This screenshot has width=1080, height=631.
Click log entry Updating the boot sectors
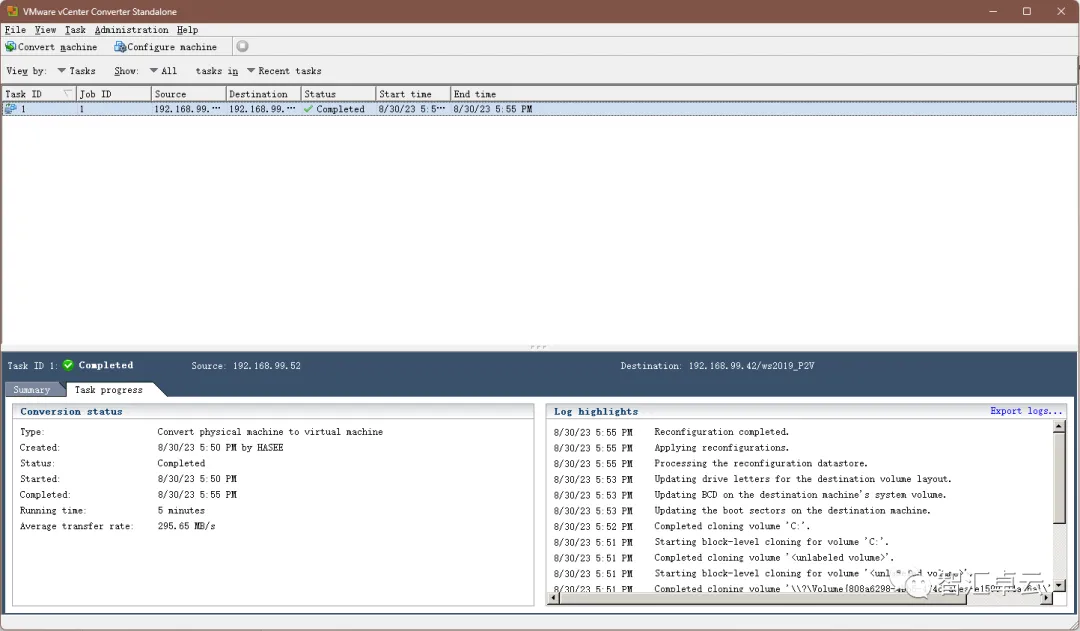(x=792, y=510)
